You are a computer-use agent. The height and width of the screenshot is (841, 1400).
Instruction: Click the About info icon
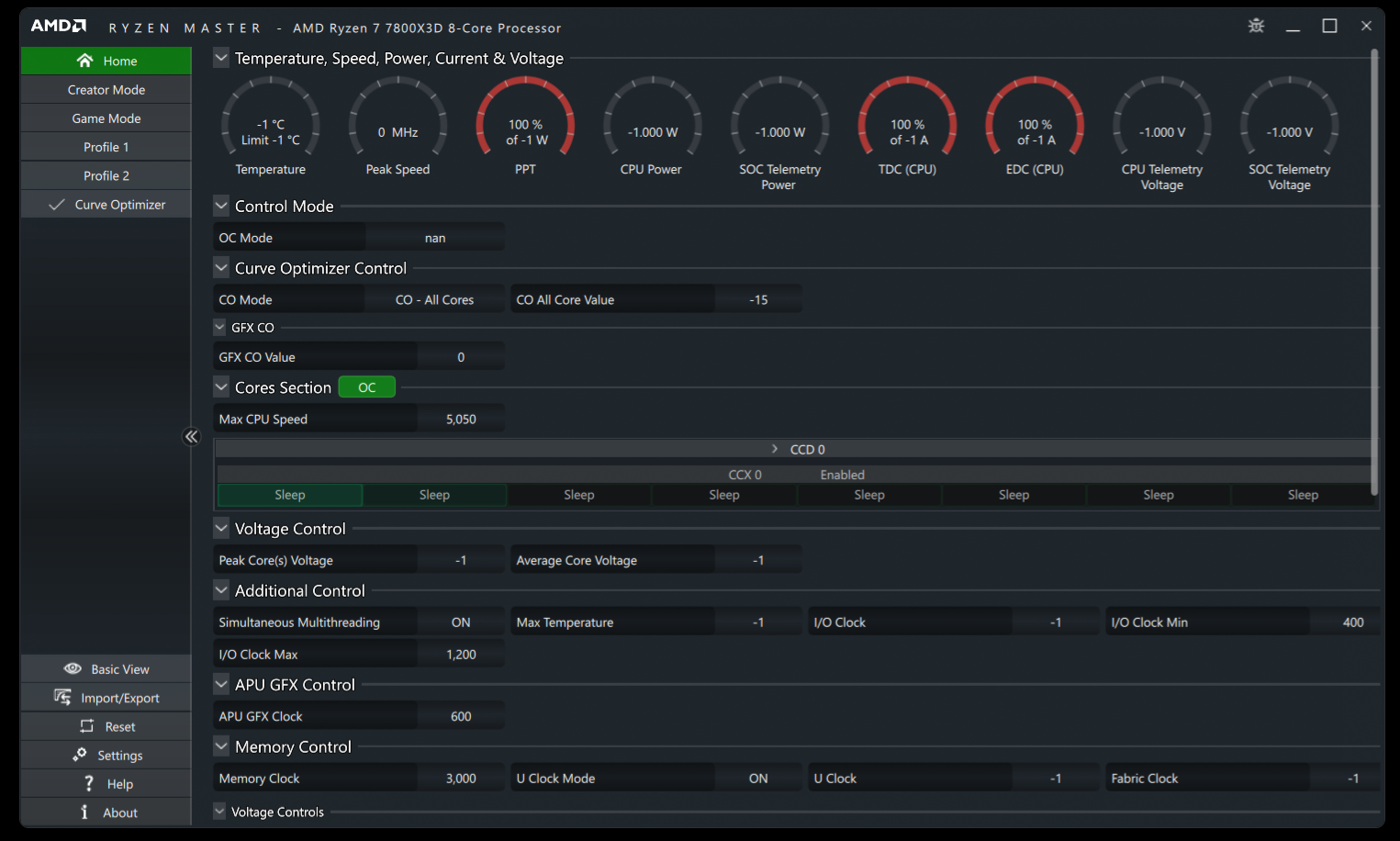pyautogui.click(x=84, y=813)
